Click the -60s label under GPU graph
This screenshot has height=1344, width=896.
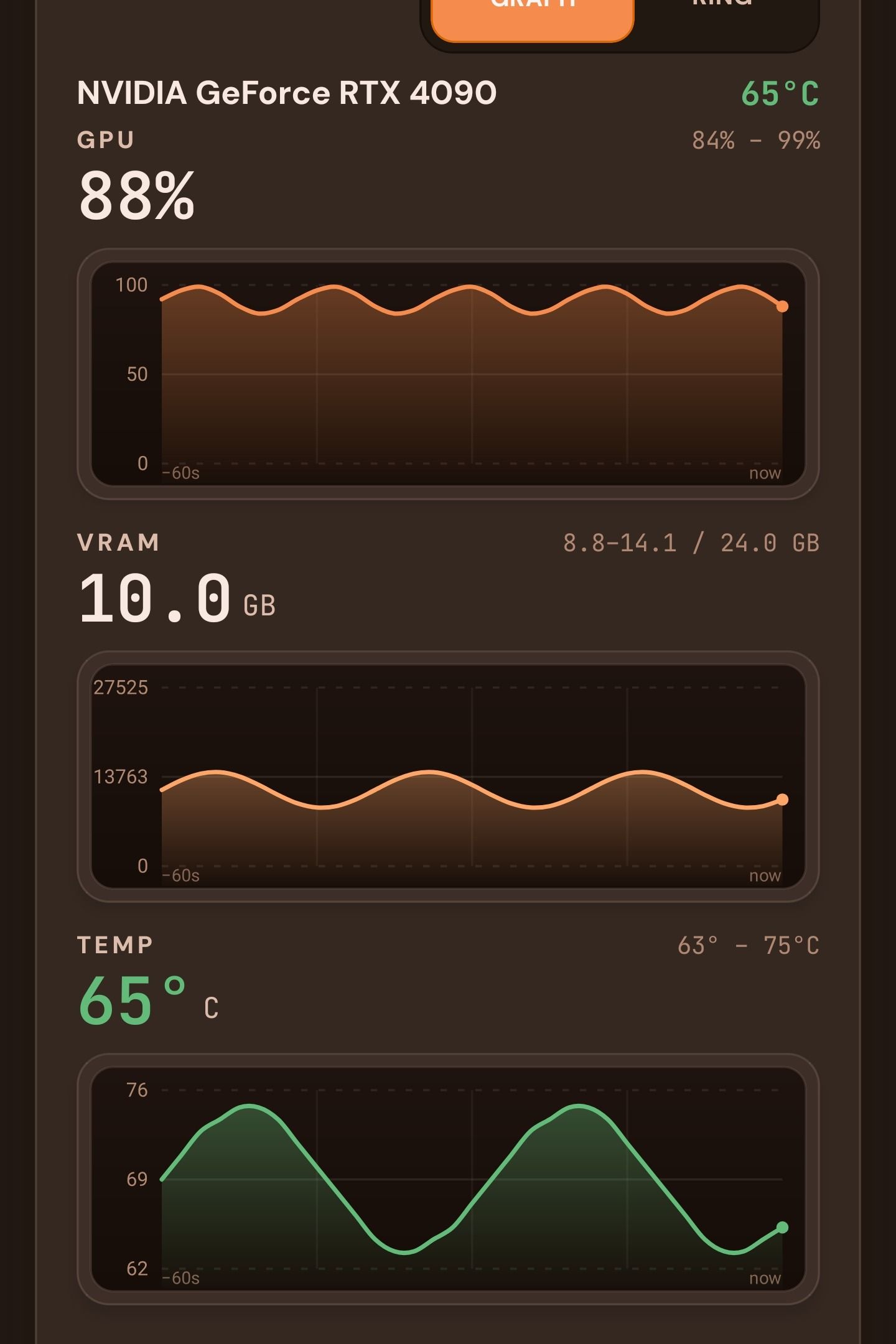click(x=181, y=473)
